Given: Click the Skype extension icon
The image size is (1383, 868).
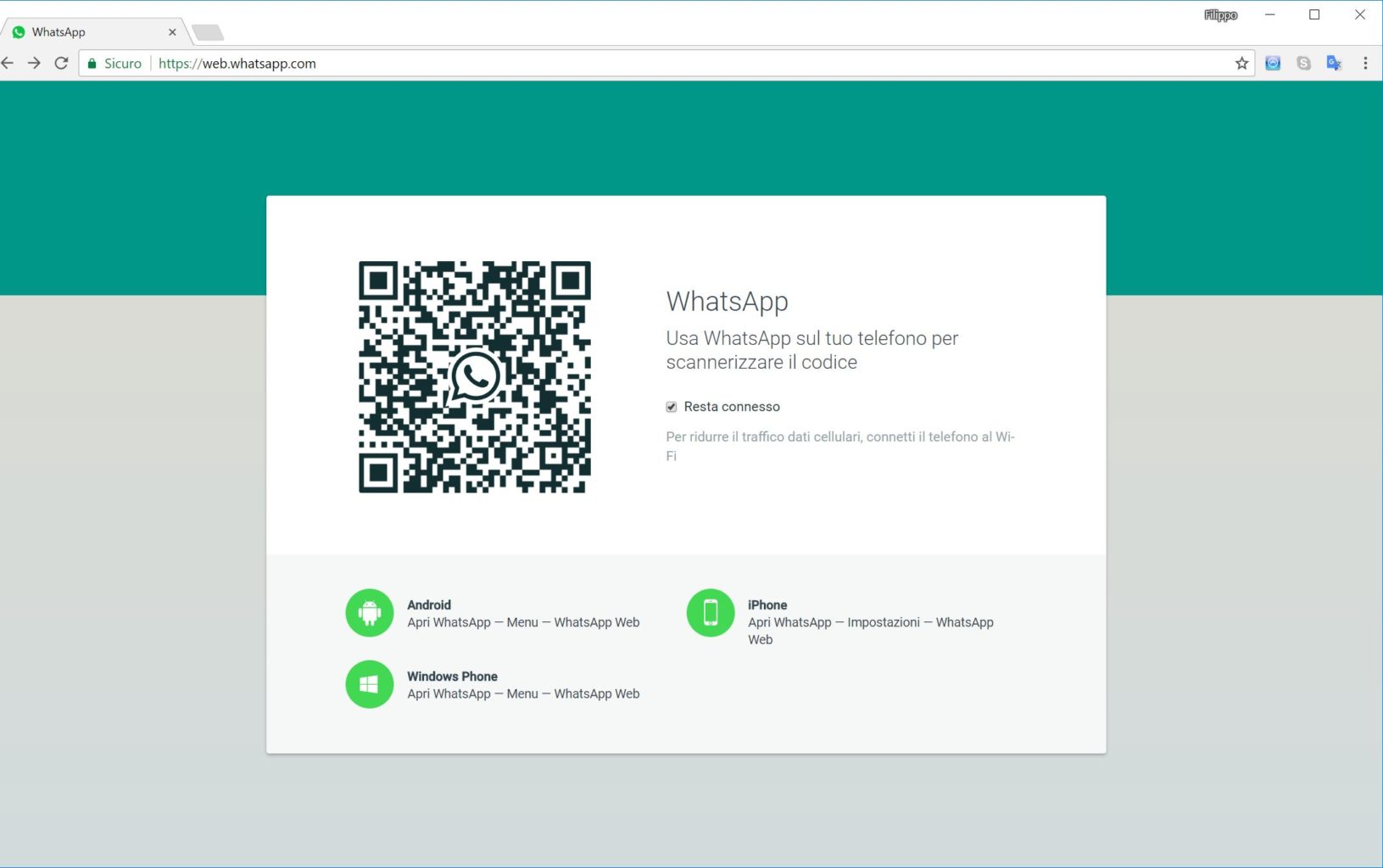Looking at the screenshot, I should [1303, 64].
